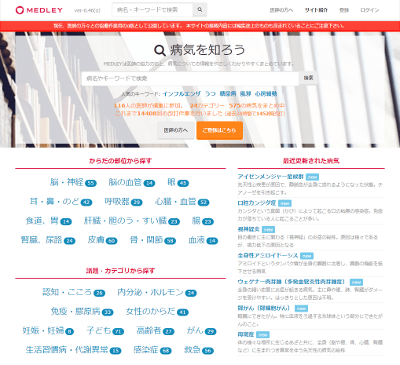Select the うつ popular keyword
Screen dimensions: 400x365
tap(210, 94)
